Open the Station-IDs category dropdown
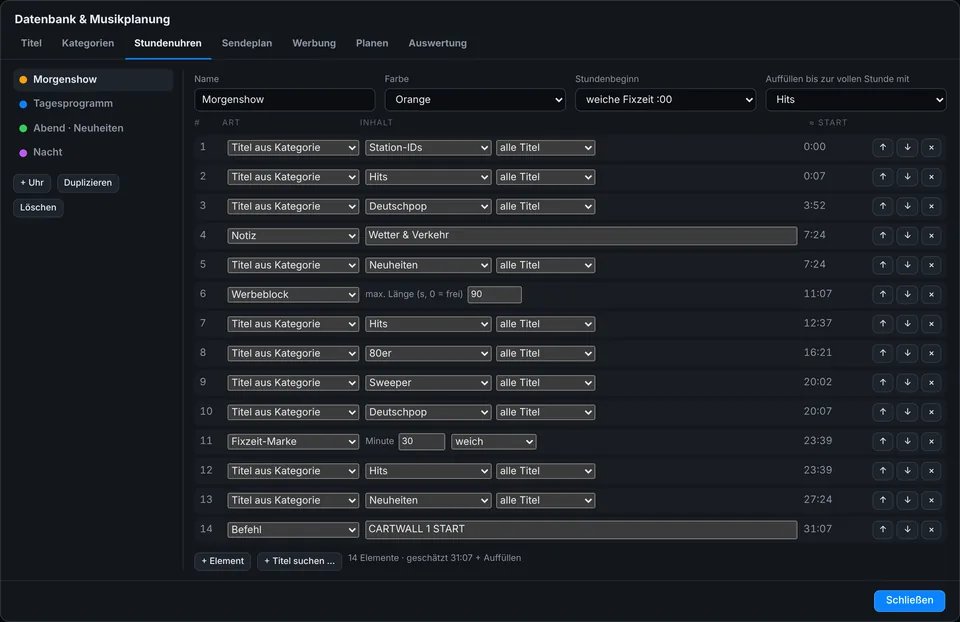Image resolution: width=960 pixels, height=622 pixels. coord(428,148)
